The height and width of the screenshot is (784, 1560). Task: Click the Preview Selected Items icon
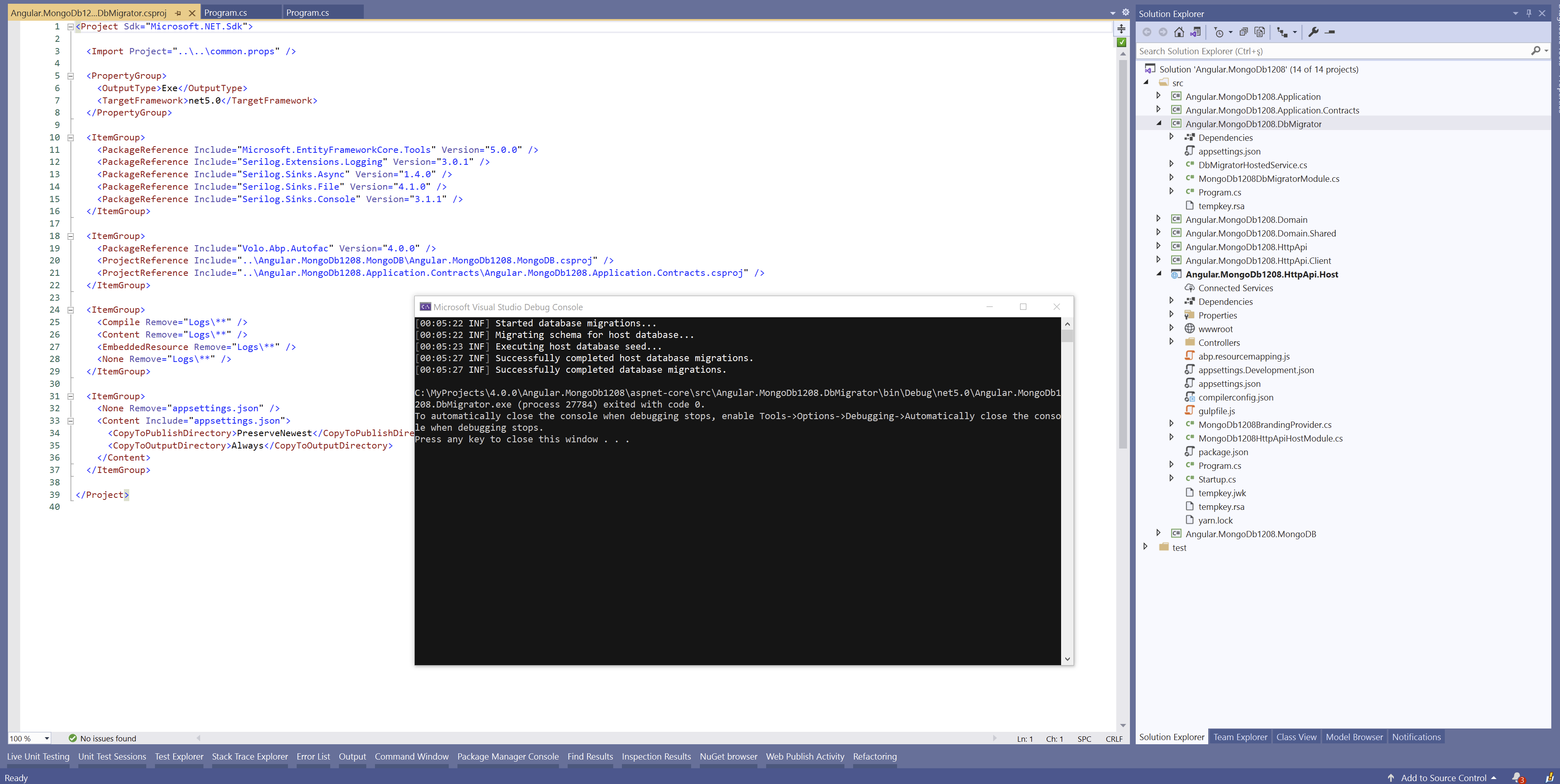point(1330,32)
